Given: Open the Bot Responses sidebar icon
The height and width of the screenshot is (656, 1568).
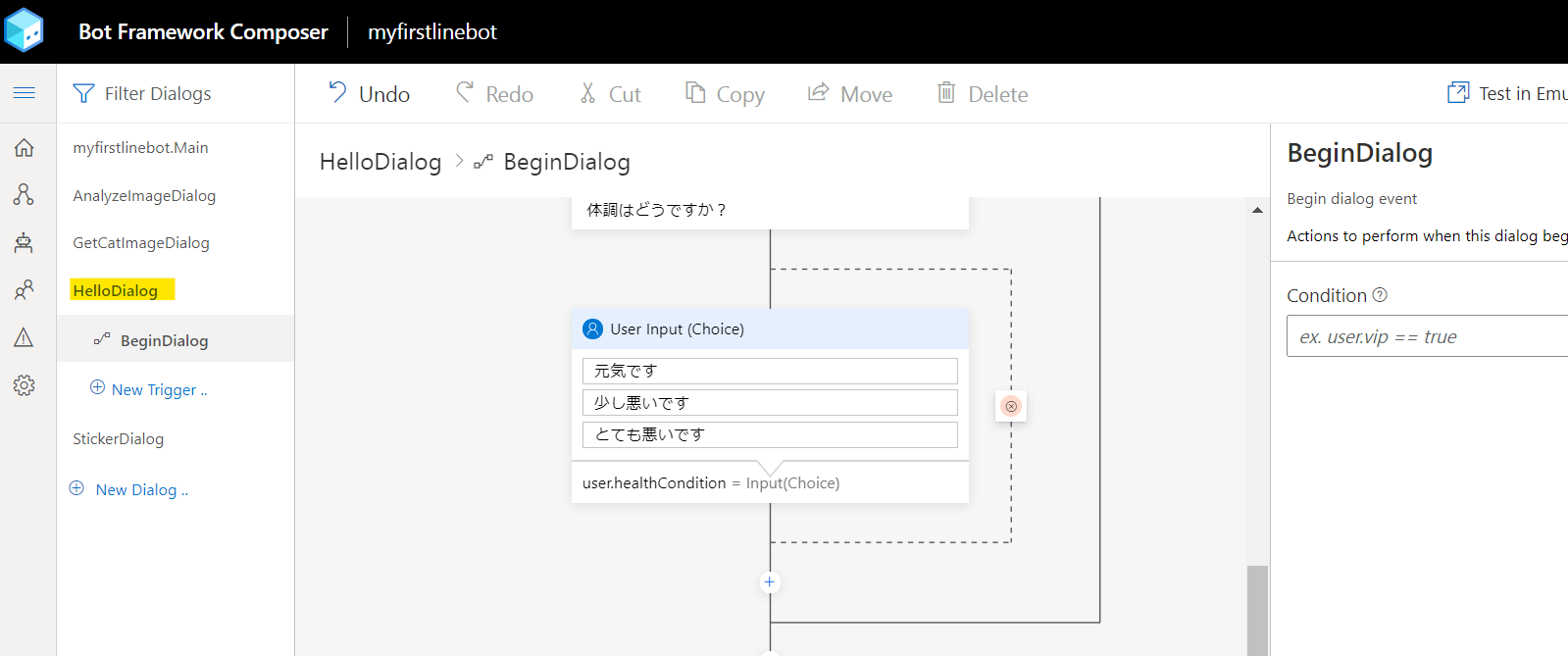Looking at the screenshot, I should tap(25, 242).
